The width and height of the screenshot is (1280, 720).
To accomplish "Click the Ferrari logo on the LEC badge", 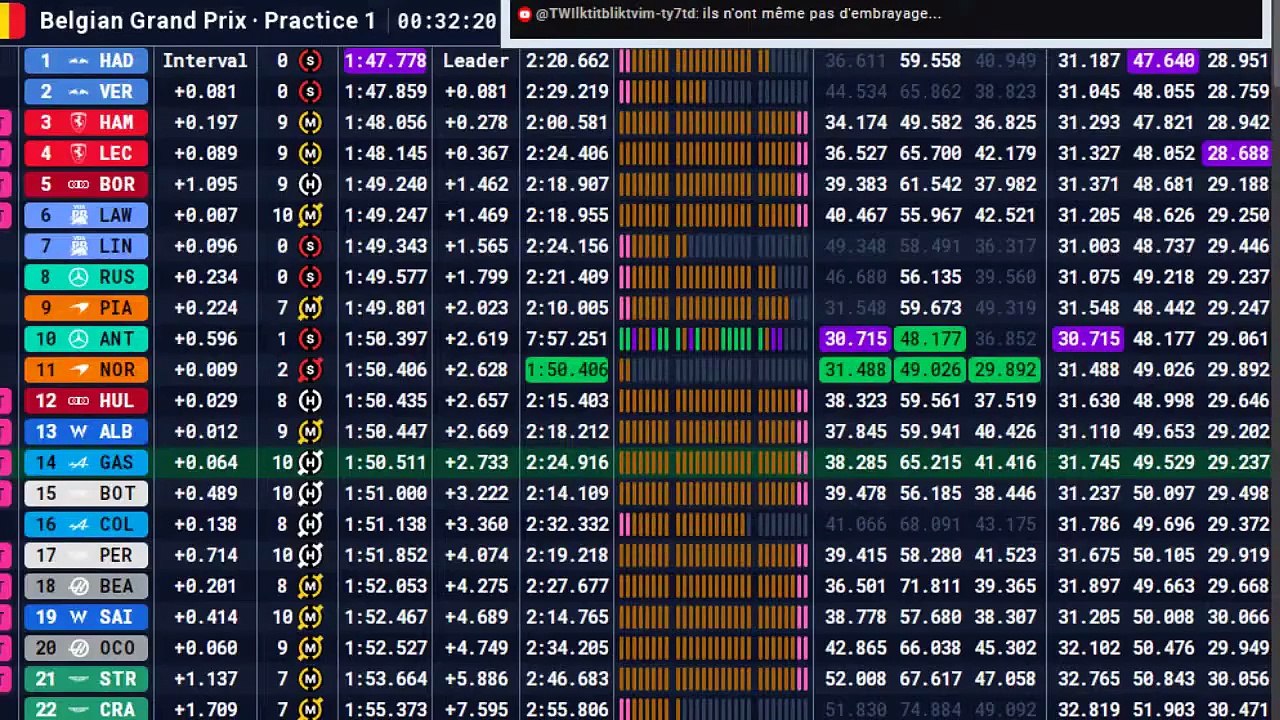I will (x=77, y=154).
